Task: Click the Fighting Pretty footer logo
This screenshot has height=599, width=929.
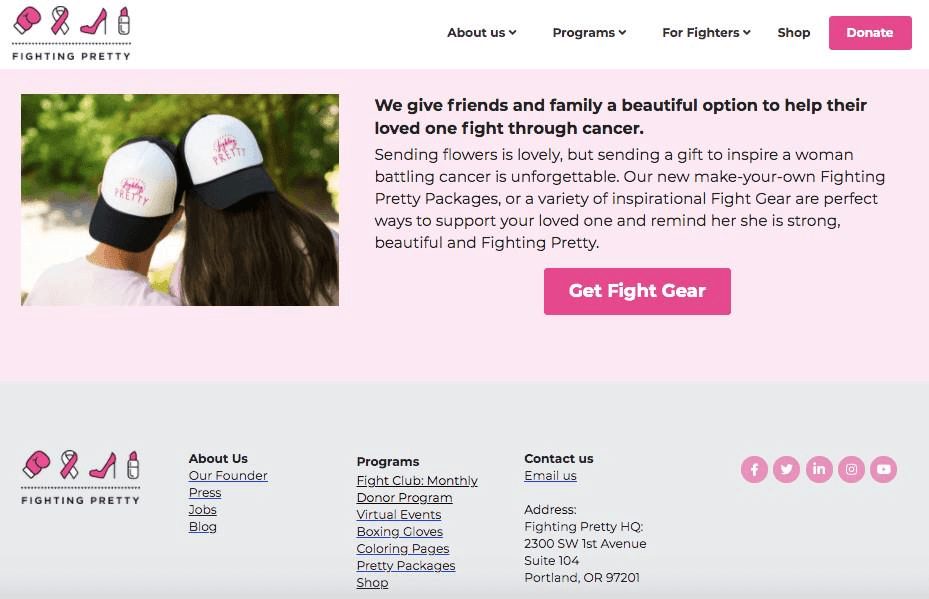Action: 81,478
